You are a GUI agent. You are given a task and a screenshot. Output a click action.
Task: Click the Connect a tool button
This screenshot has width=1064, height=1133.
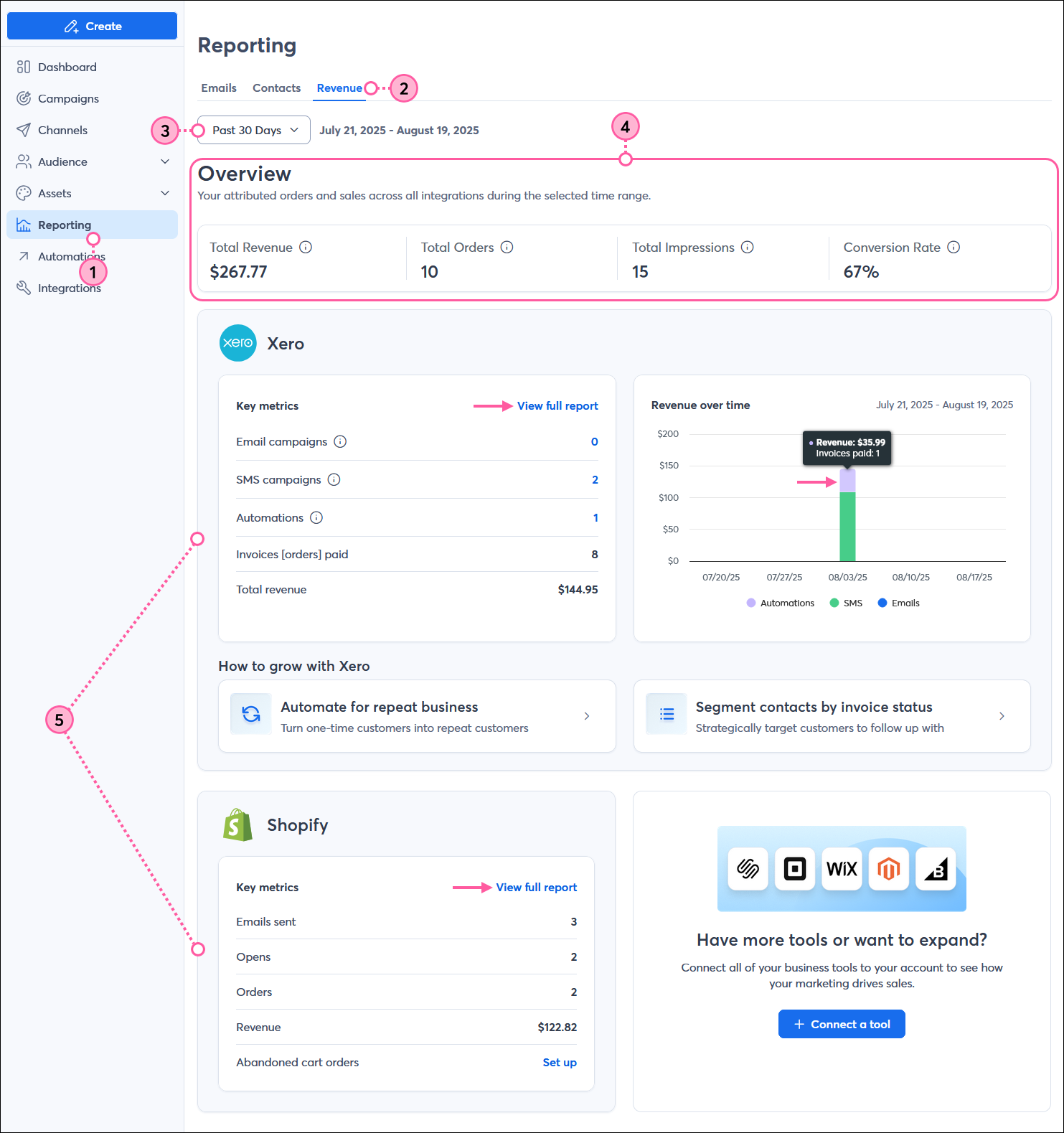842,1024
